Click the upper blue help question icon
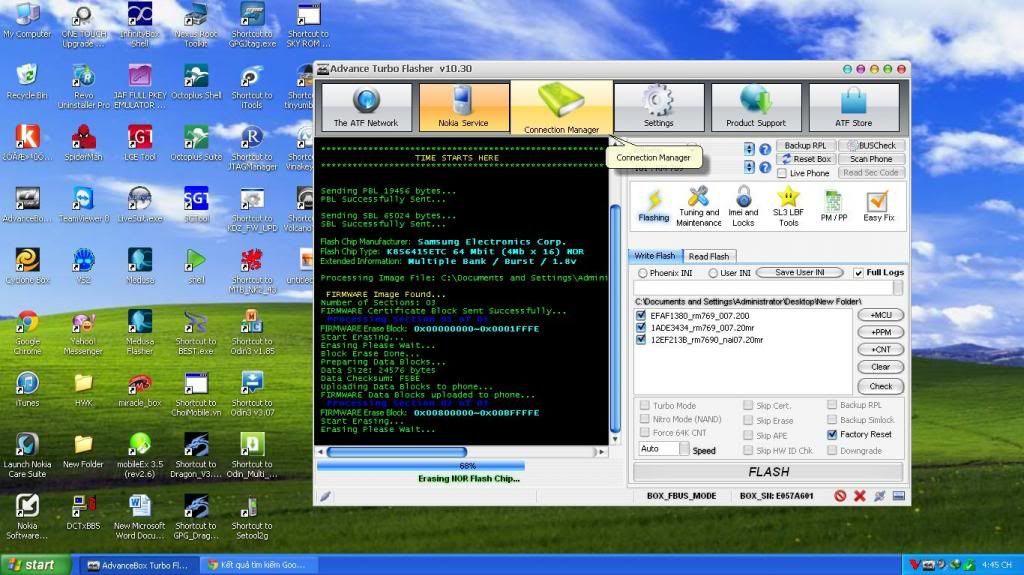This screenshot has height=575, width=1024. [x=765, y=149]
